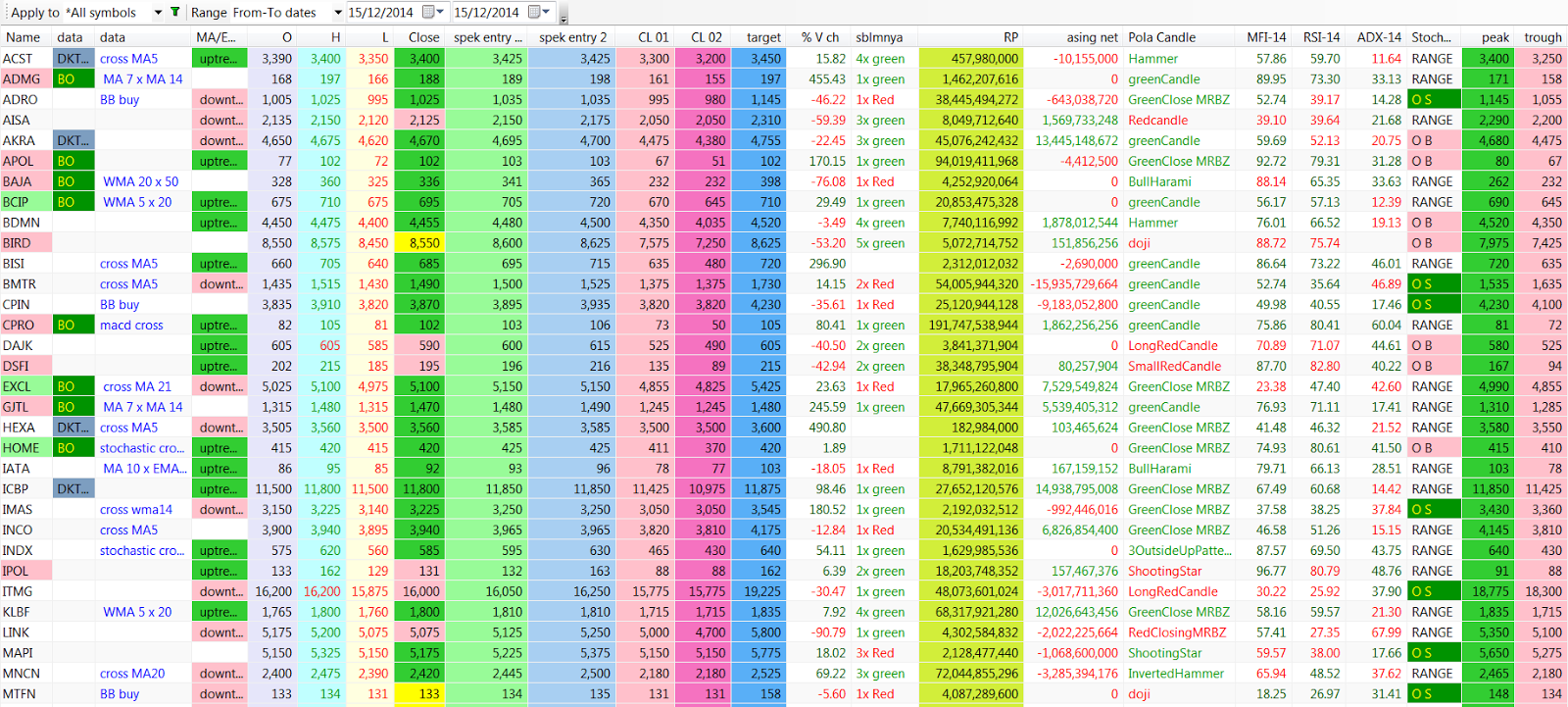
Task: Click 'WMA 20 x 50' in the BAJA row
Action: 141,182
